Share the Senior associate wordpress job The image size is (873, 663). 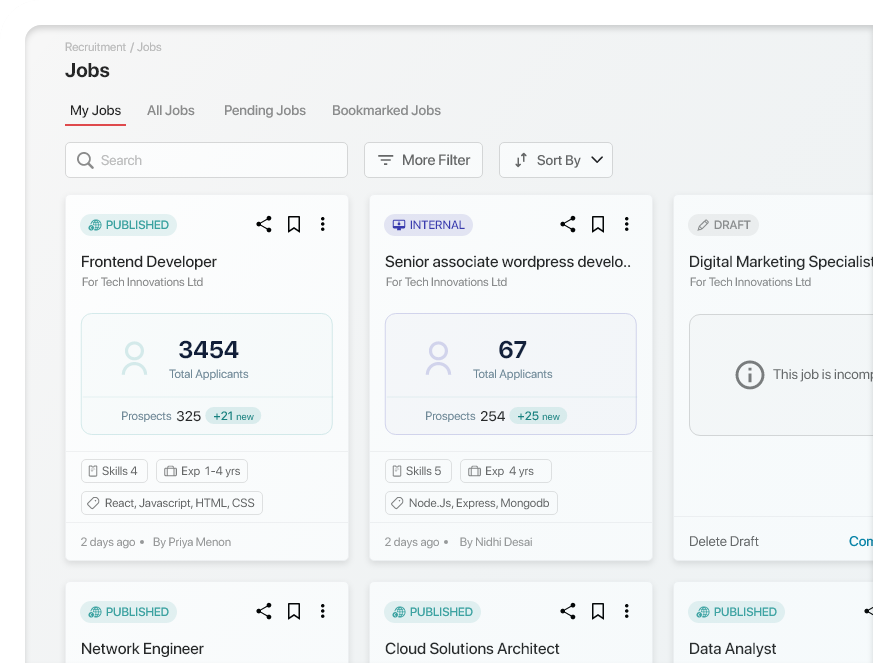568,224
